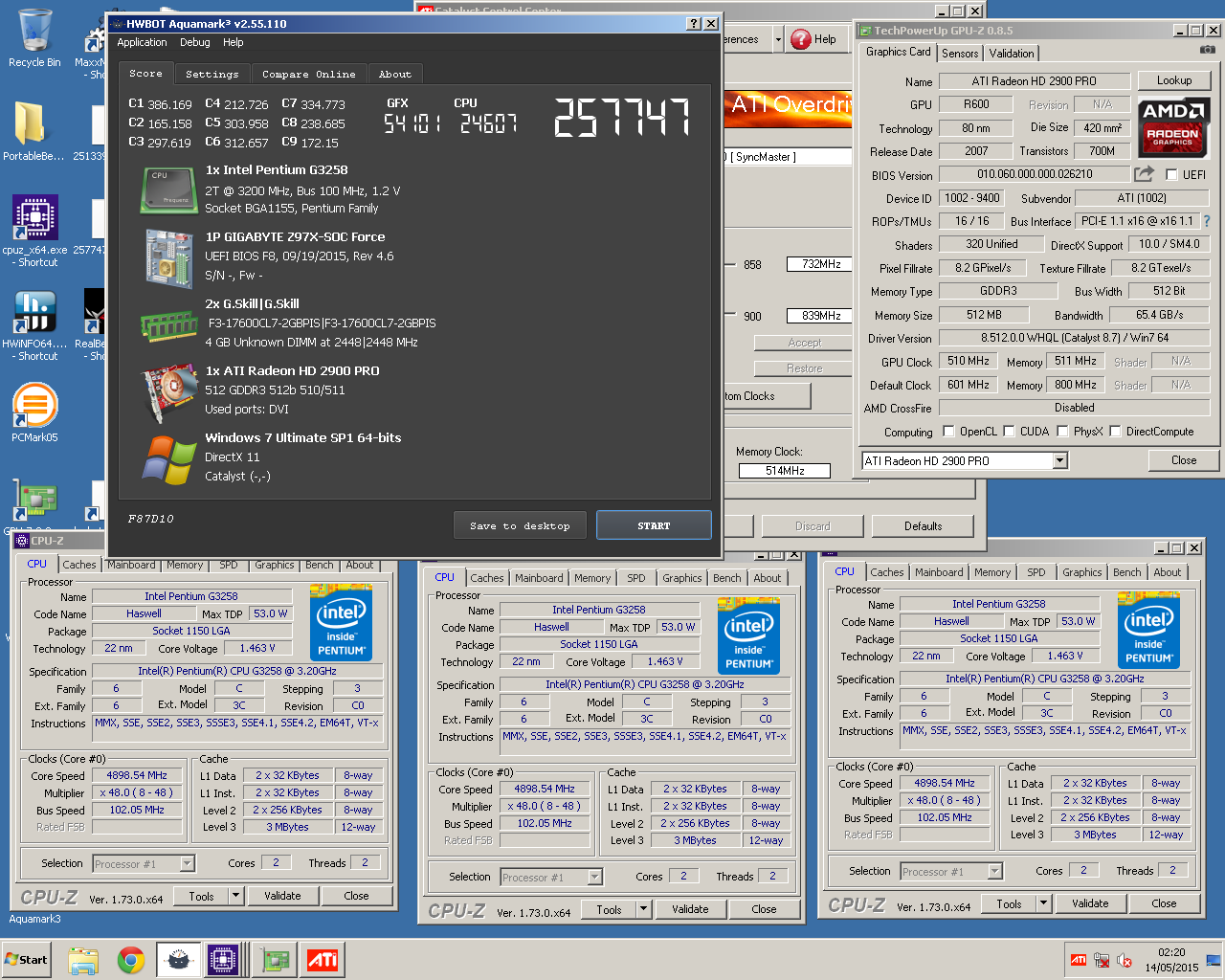This screenshot has height=980, width=1225.
Task: Open the SyncMaster display dropdown in Catalyst
Action: pos(788,156)
